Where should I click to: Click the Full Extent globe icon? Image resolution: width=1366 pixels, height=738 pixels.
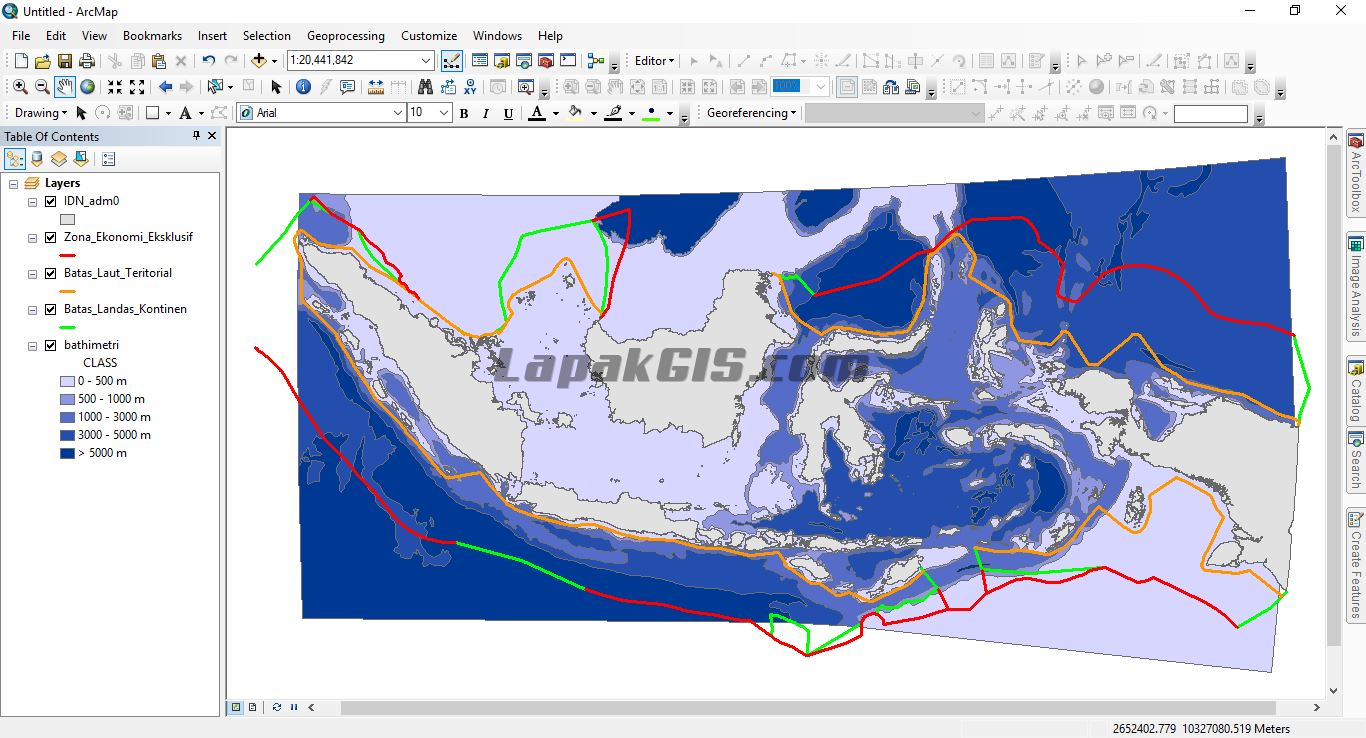(x=88, y=86)
